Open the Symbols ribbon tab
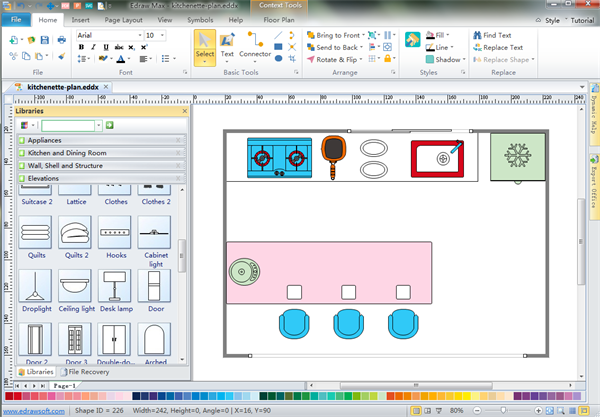This screenshot has height=417, width=600. (200, 20)
